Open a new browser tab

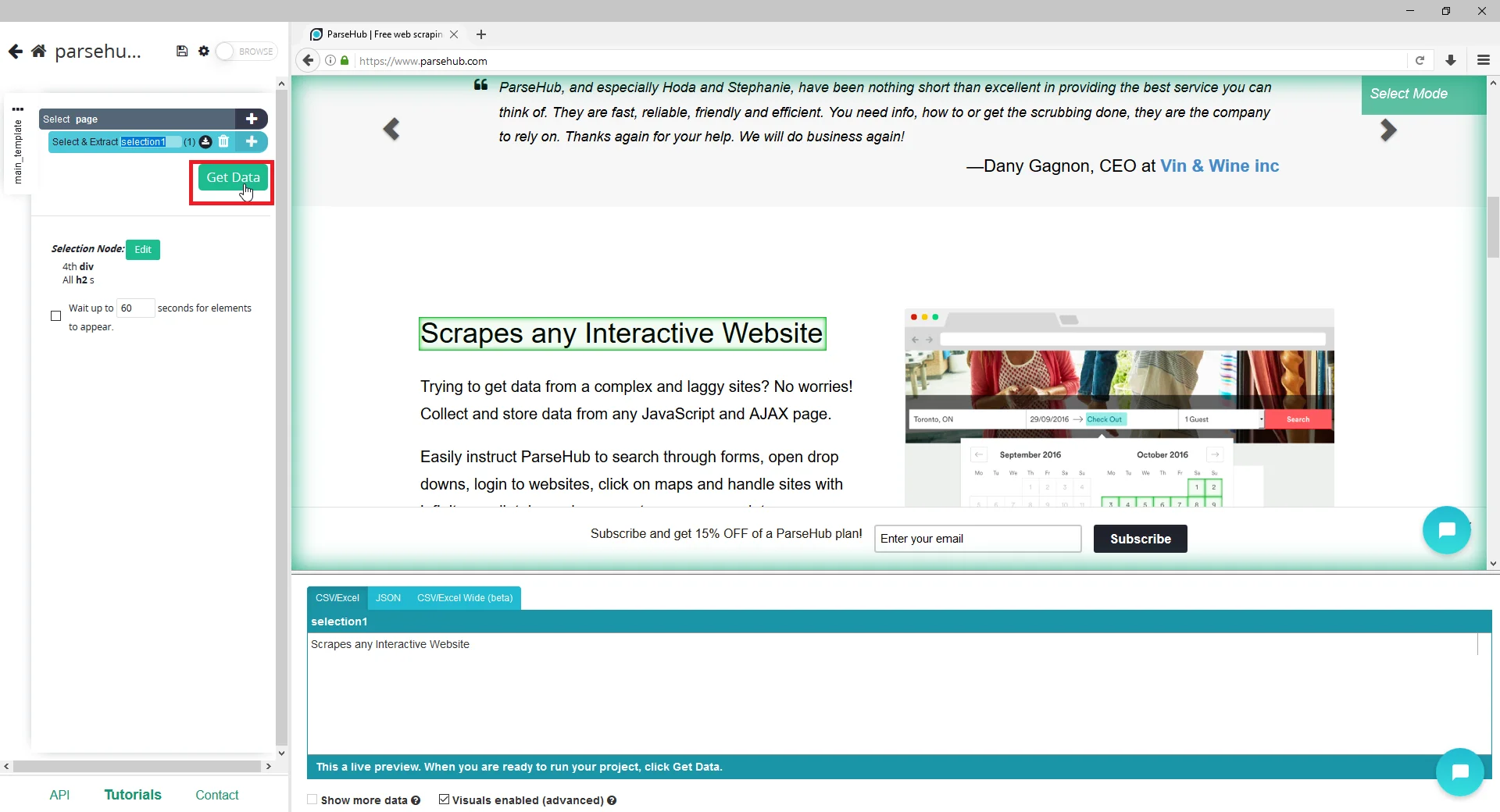tap(481, 34)
